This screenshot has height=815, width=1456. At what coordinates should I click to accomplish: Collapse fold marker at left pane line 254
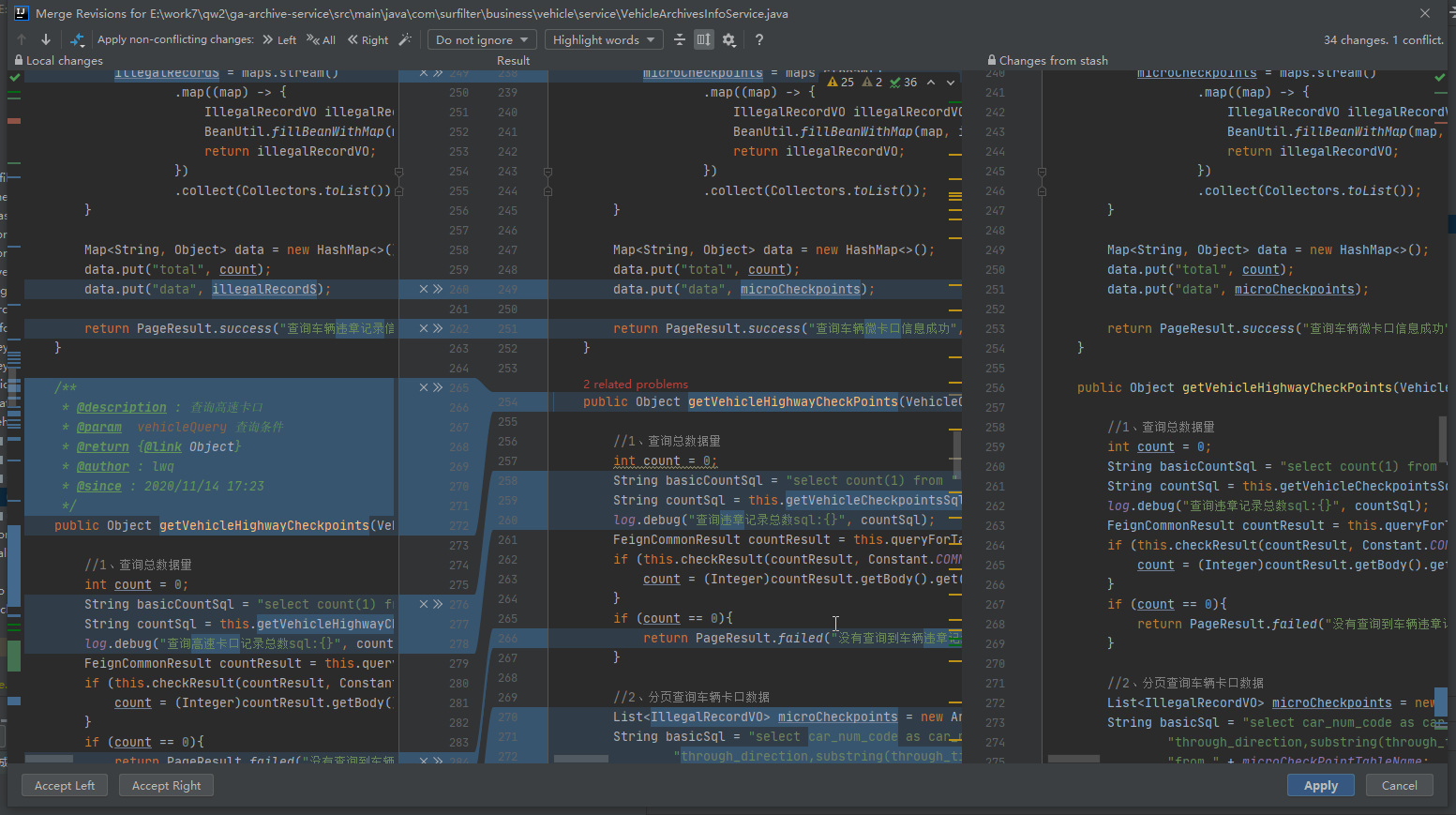click(x=399, y=172)
